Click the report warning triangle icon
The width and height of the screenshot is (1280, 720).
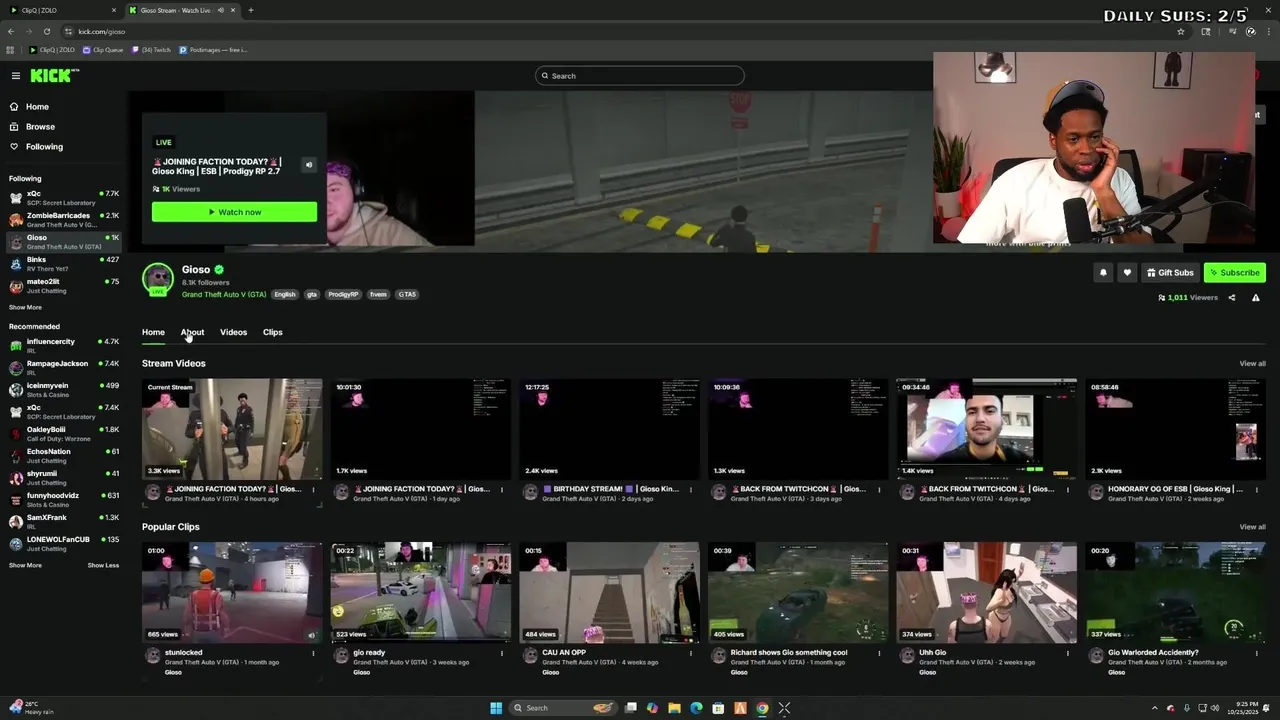pos(1256,297)
